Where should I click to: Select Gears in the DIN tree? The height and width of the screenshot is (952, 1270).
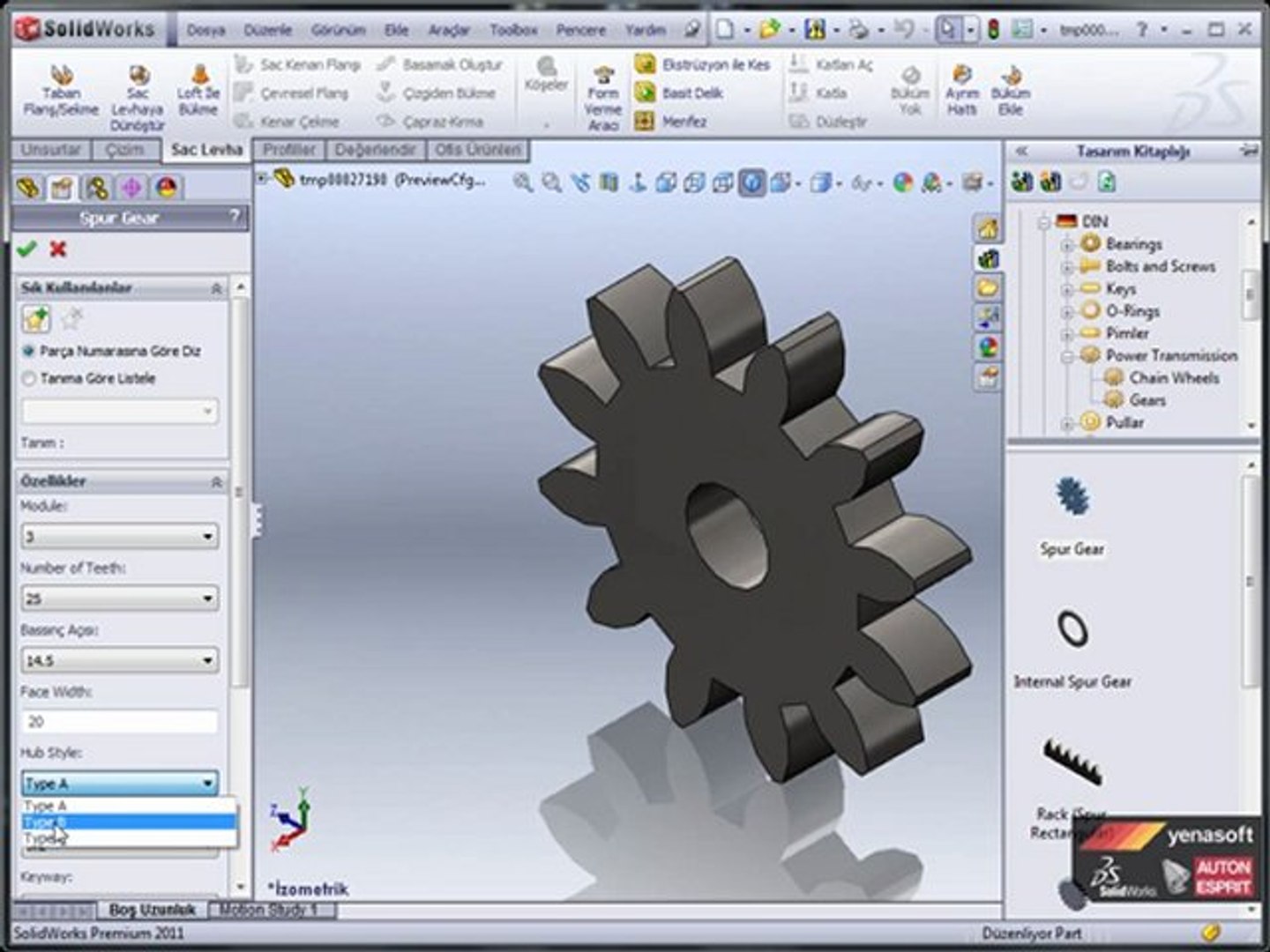(x=1147, y=400)
